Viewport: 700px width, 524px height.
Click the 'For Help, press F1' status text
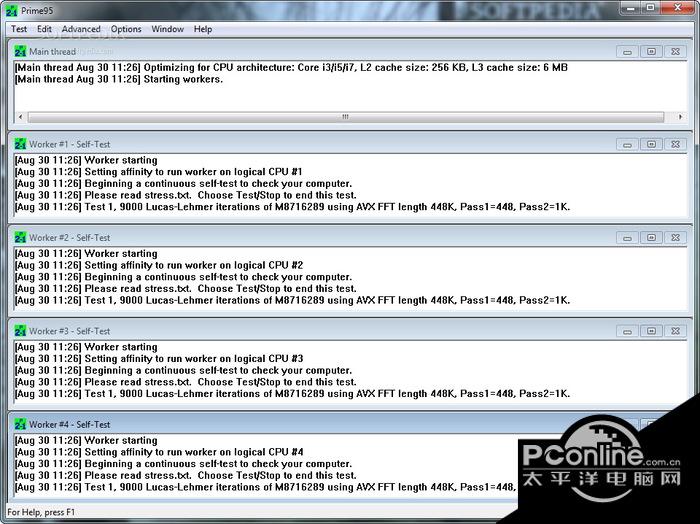[x=41, y=512]
